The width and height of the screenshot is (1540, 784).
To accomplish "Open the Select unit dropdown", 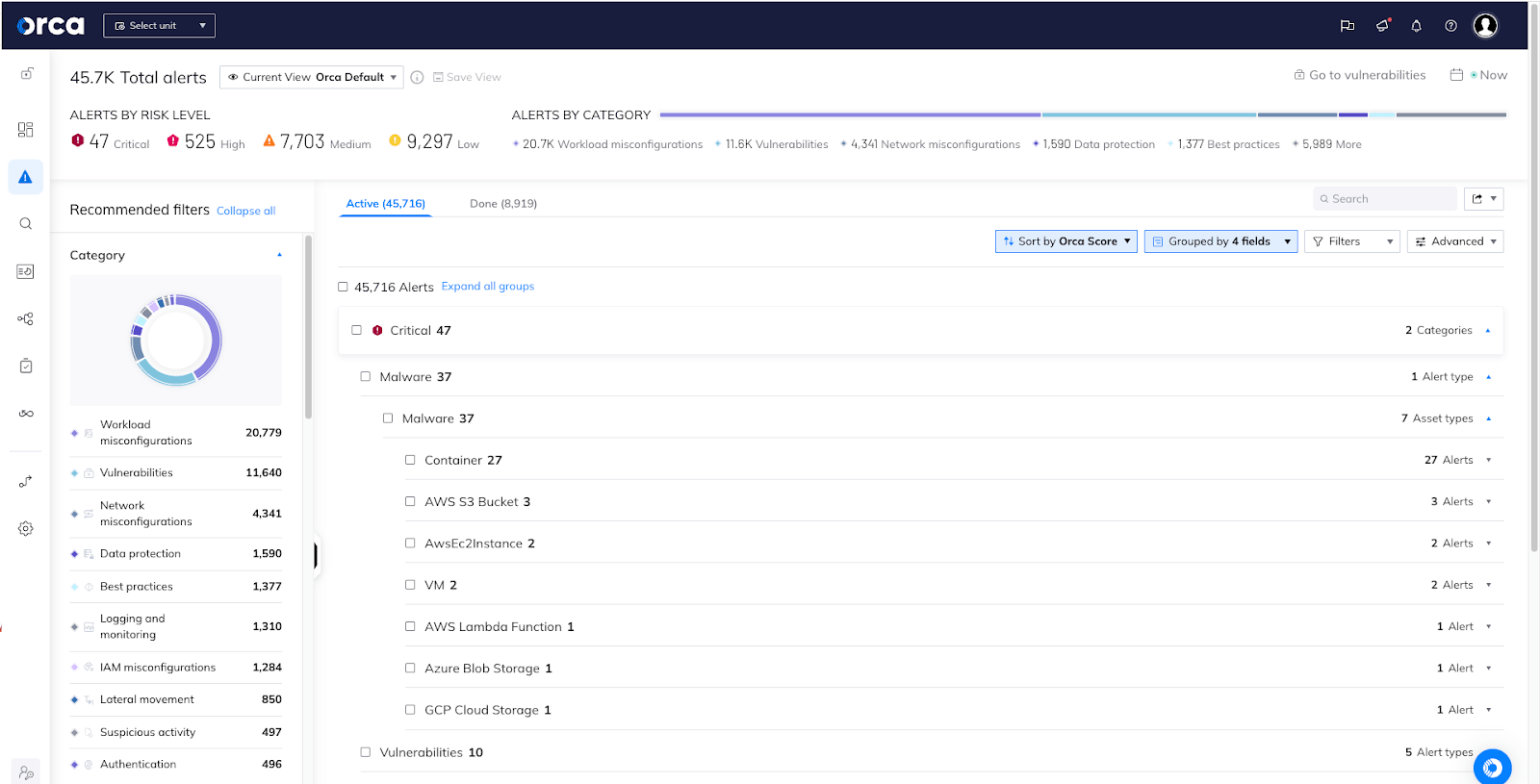I will (x=159, y=26).
